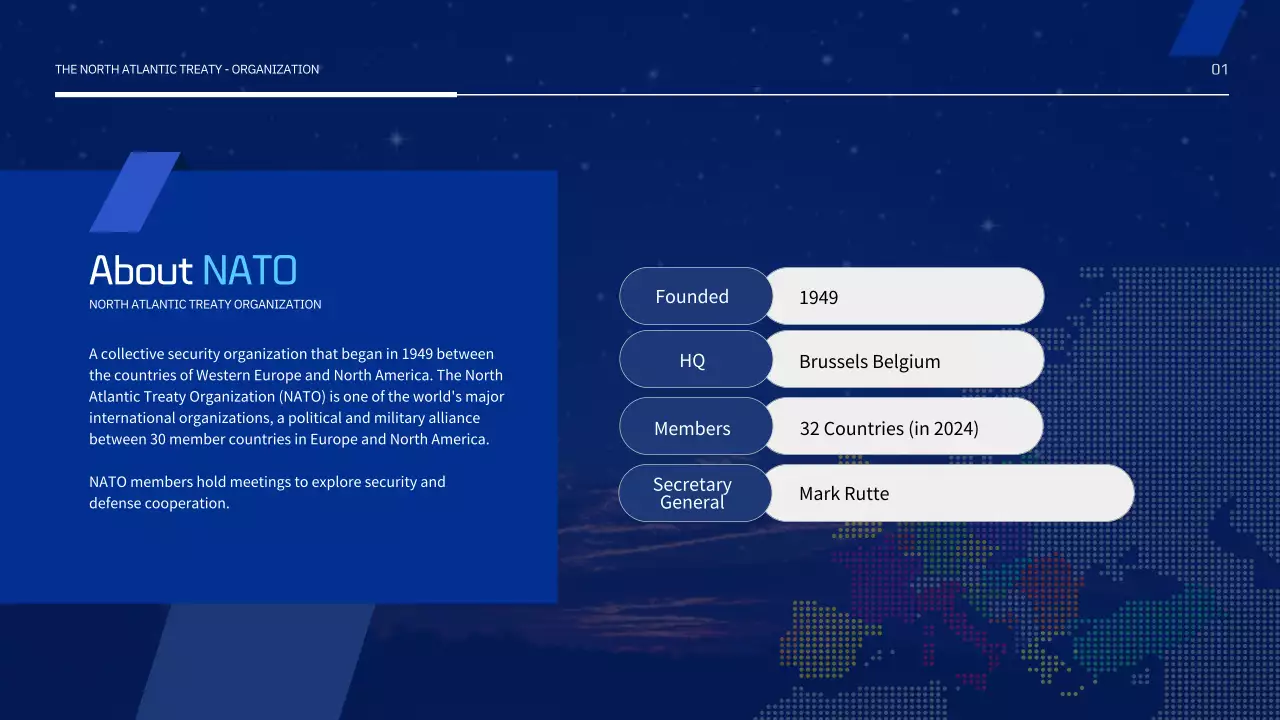Click the HQ label pill
Image resolution: width=1280 pixels, height=720 pixels.
point(693,360)
